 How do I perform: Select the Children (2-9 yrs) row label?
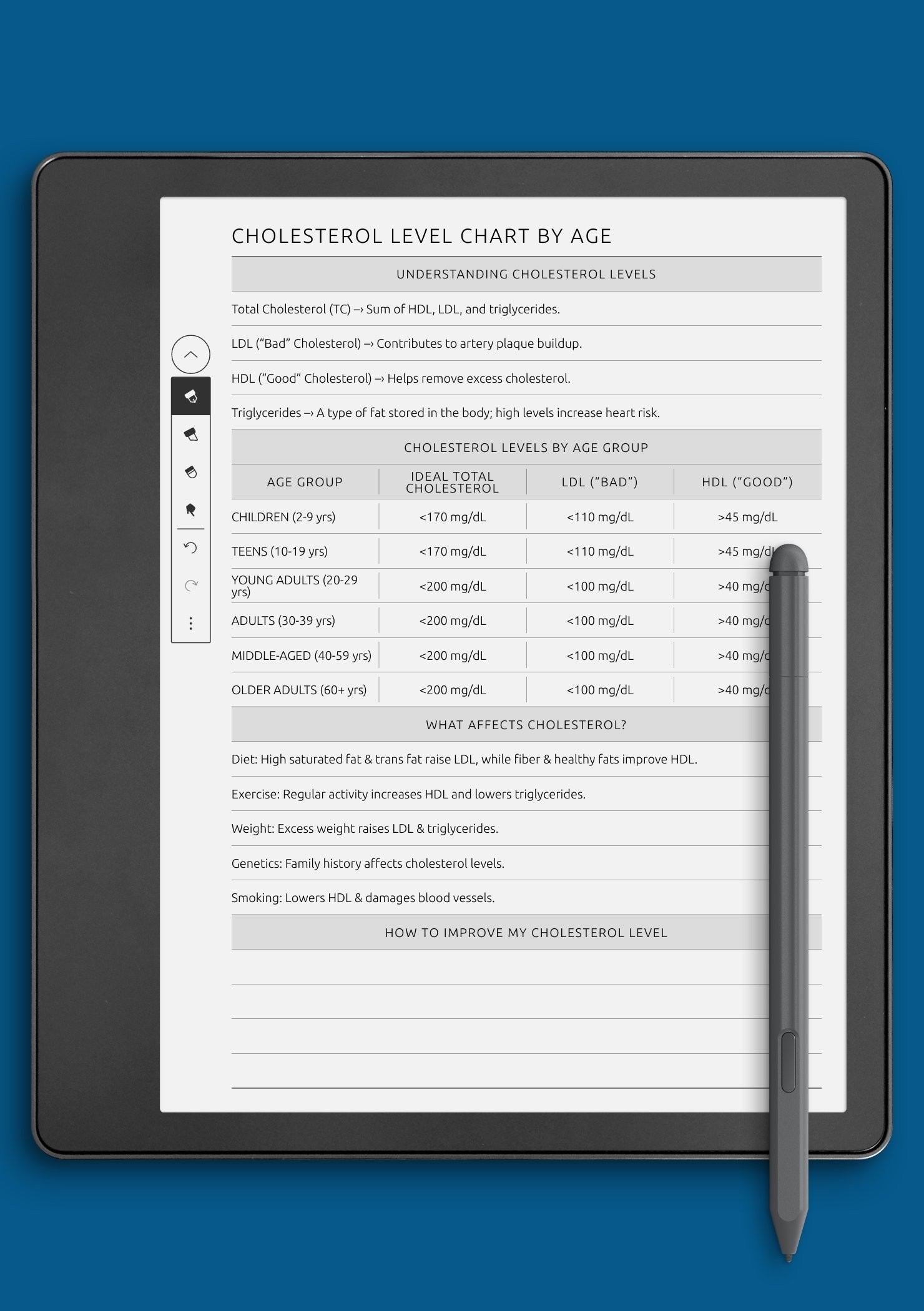(283, 517)
